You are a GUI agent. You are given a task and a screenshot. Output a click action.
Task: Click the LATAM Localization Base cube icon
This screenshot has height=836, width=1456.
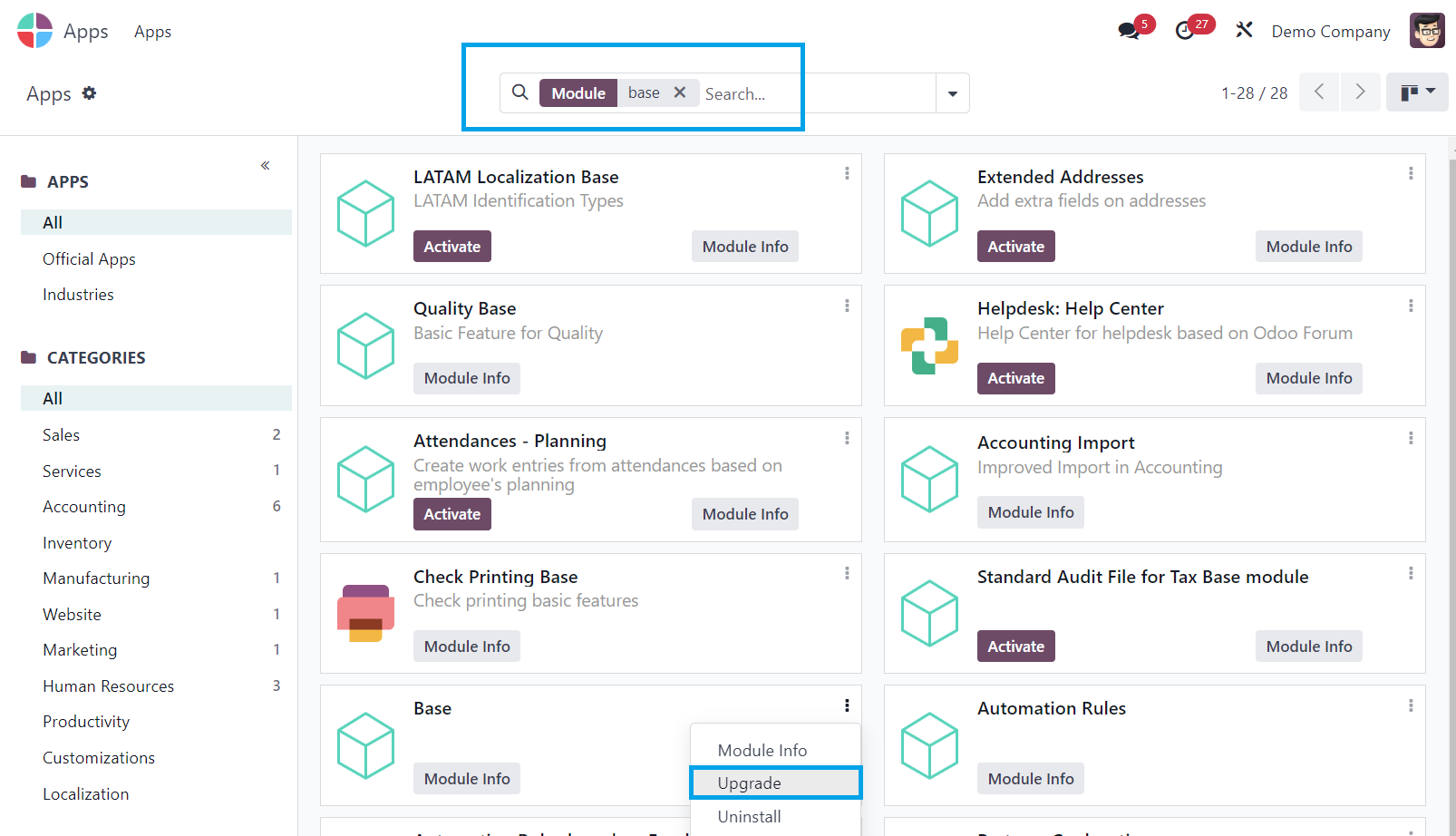pos(365,213)
